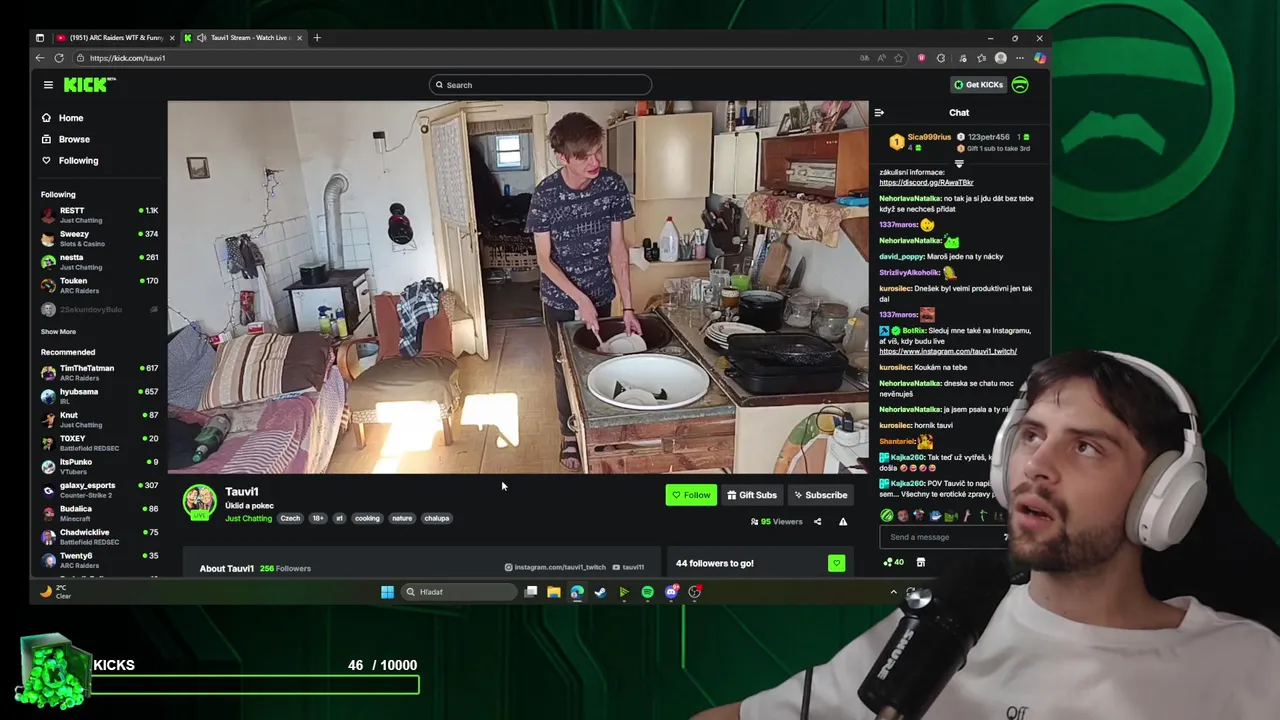Click Tauvi1 streamer avatar
This screenshot has height=720, width=1280.
200,502
